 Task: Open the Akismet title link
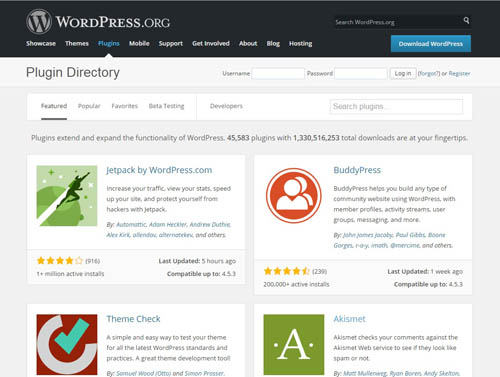pos(350,319)
